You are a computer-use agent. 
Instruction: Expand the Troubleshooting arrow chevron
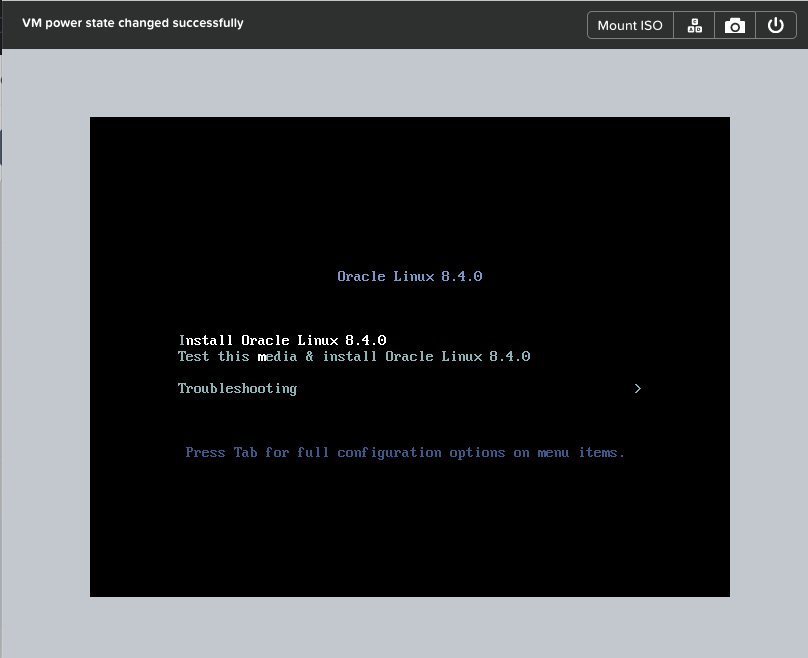click(x=638, y=389)
